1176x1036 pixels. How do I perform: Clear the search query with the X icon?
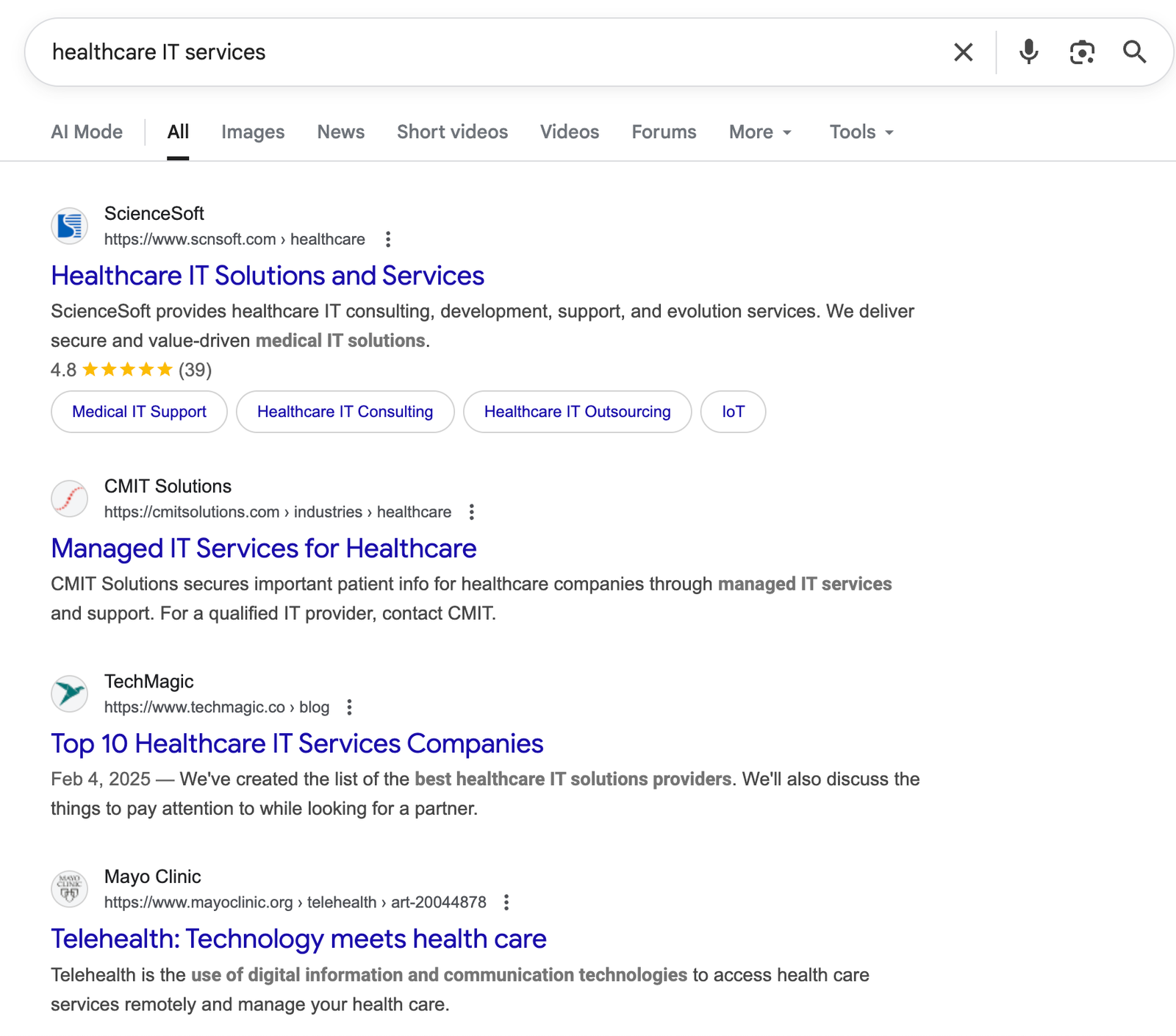pos(963,52)
